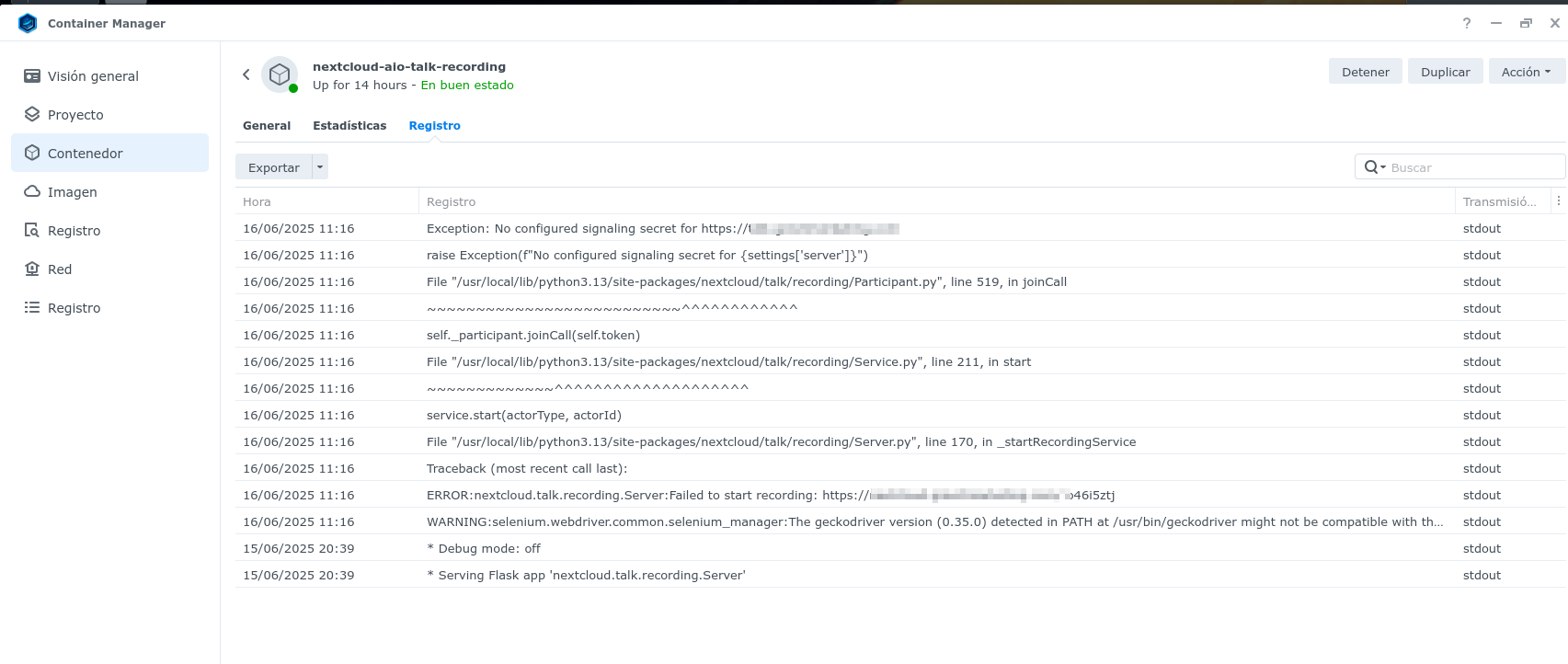Select the Service.py line 211 log row
The height and width of the screenshot is (664, 1568).
[x=900, y=361]
